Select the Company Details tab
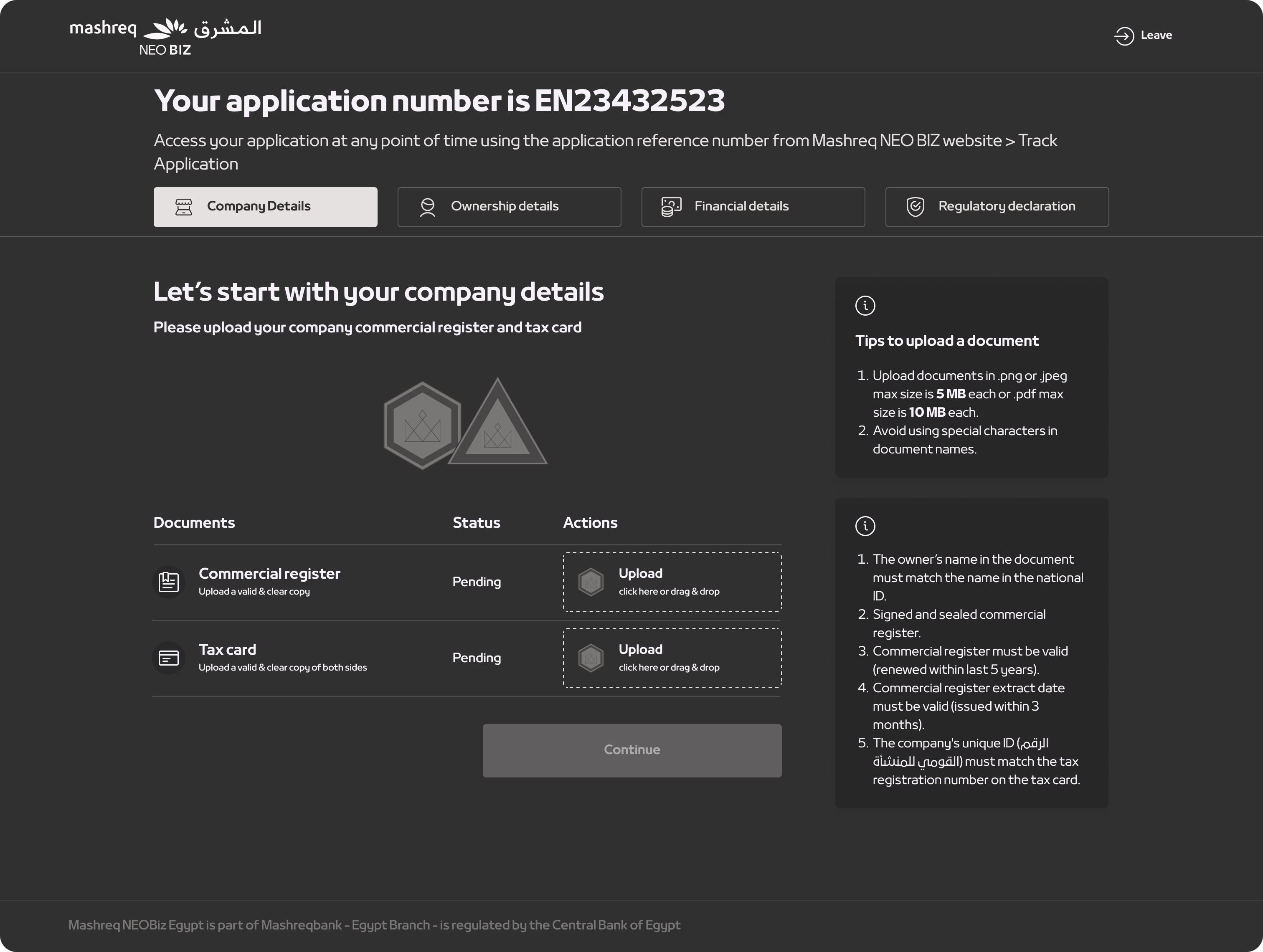The image size is (1263, 952). coord(265,207)
